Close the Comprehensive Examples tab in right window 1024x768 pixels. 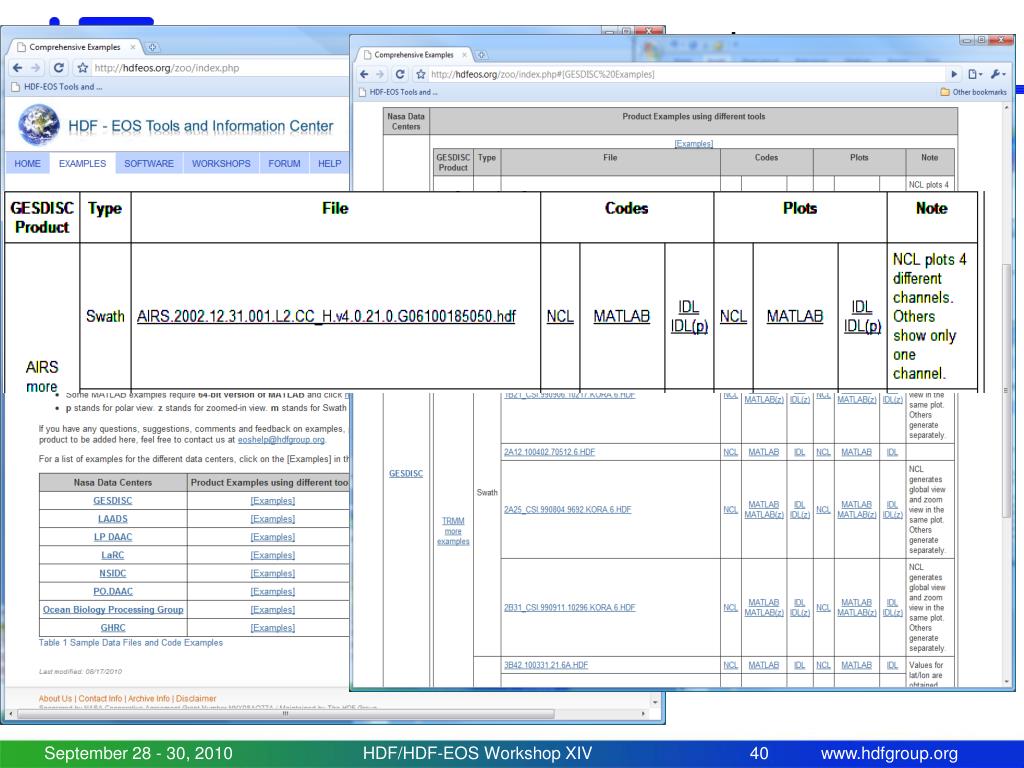pyautogui.click(x=464, y=55)
